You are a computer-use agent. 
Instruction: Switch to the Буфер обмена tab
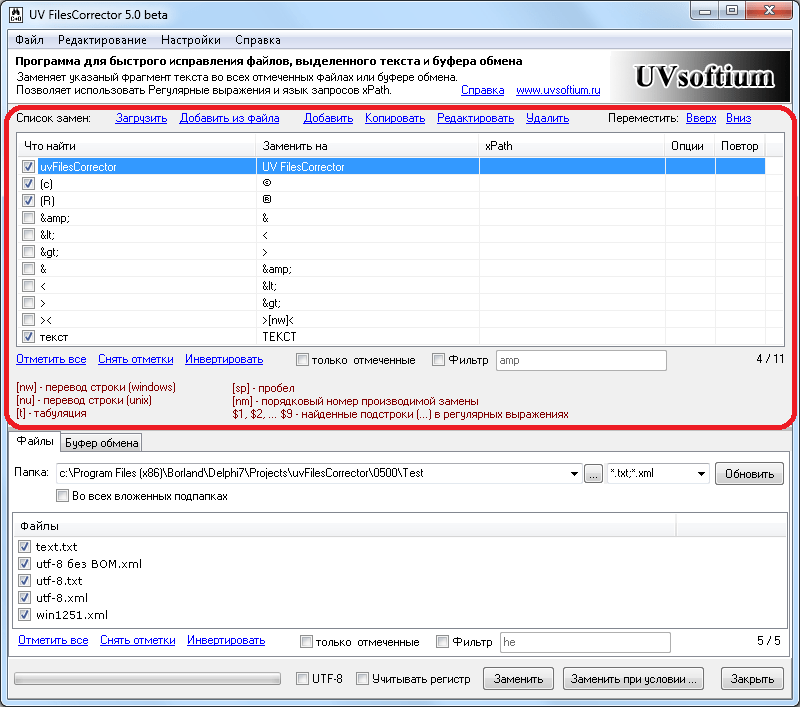coord(102,443)
